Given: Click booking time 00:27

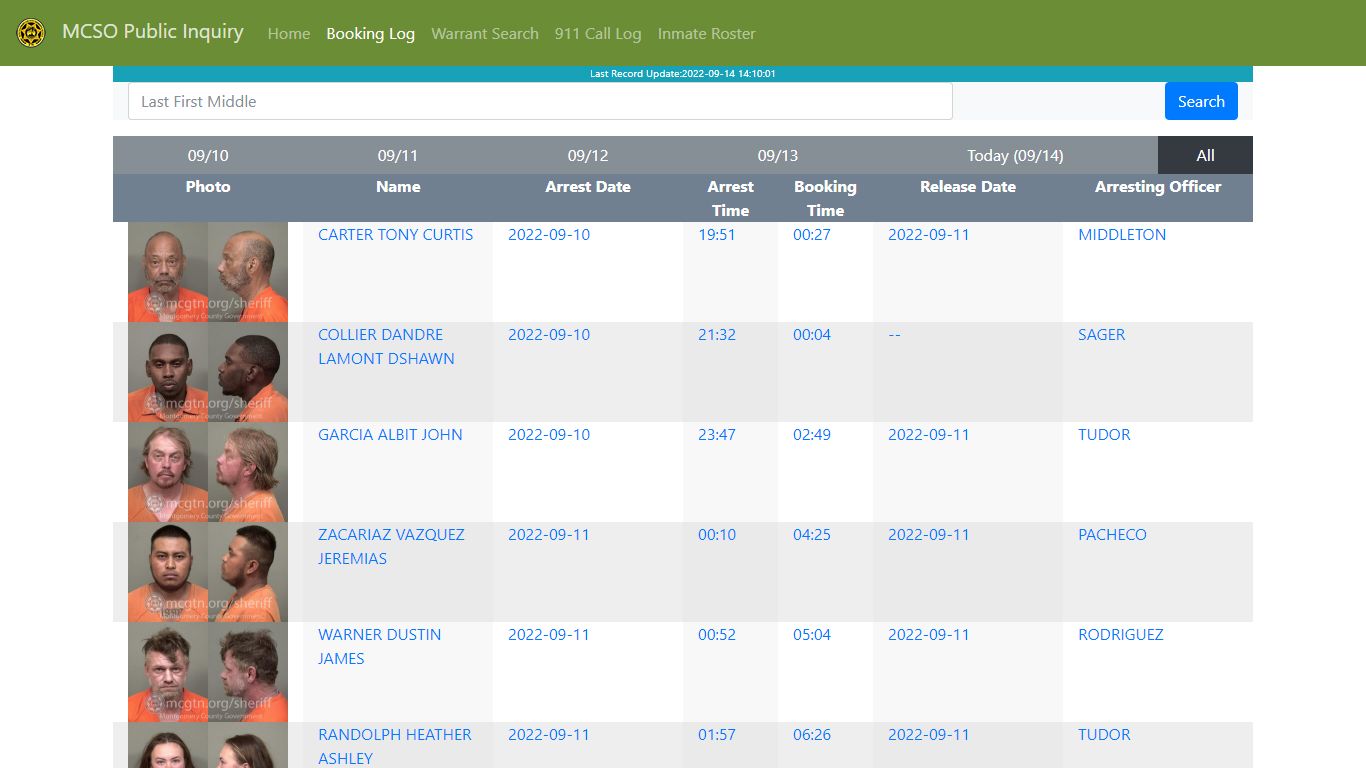Looking at the screenshot, I should (x=812, y=234).
